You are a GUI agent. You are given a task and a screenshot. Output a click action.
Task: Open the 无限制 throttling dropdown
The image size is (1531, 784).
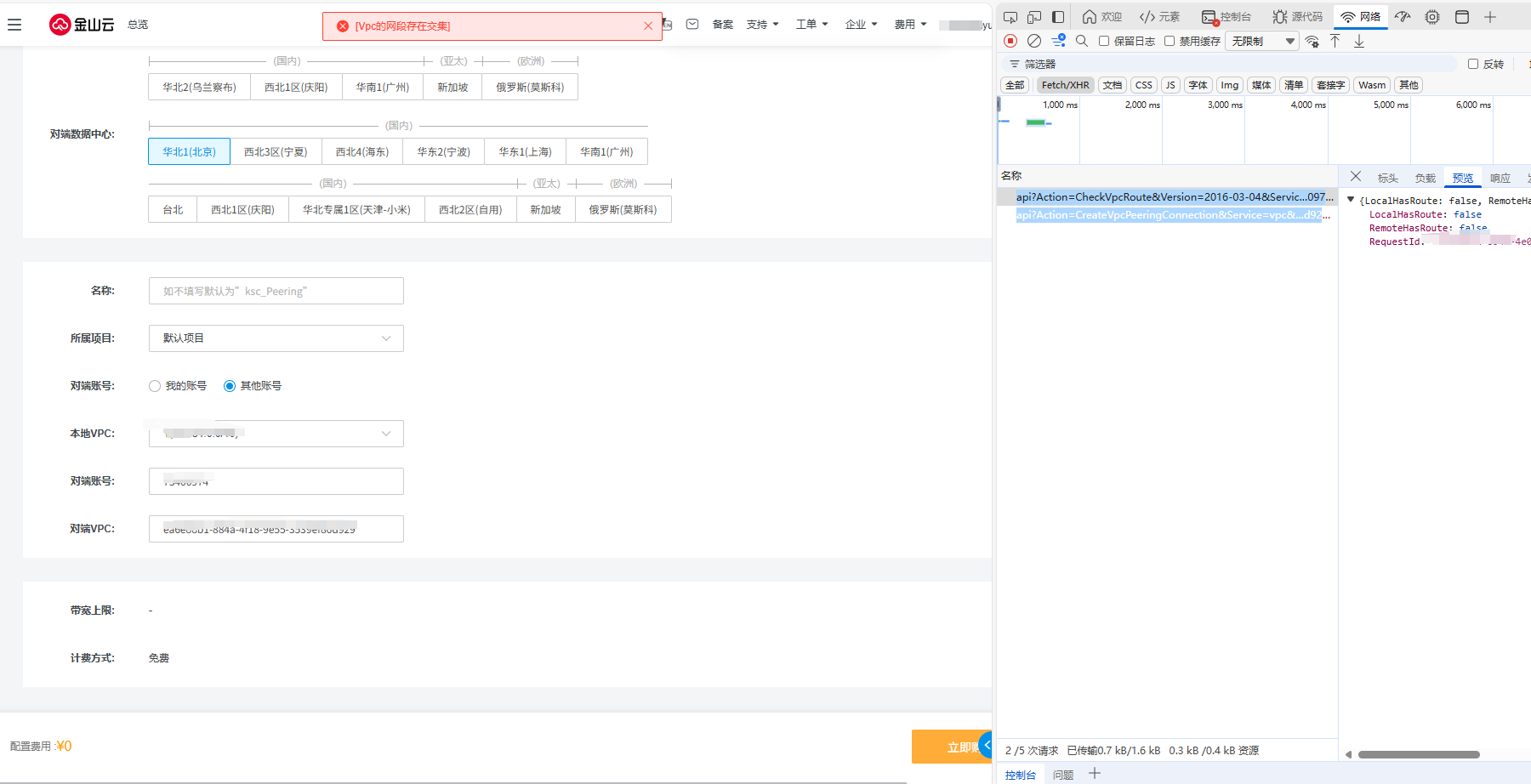(x=1262, y=41)
